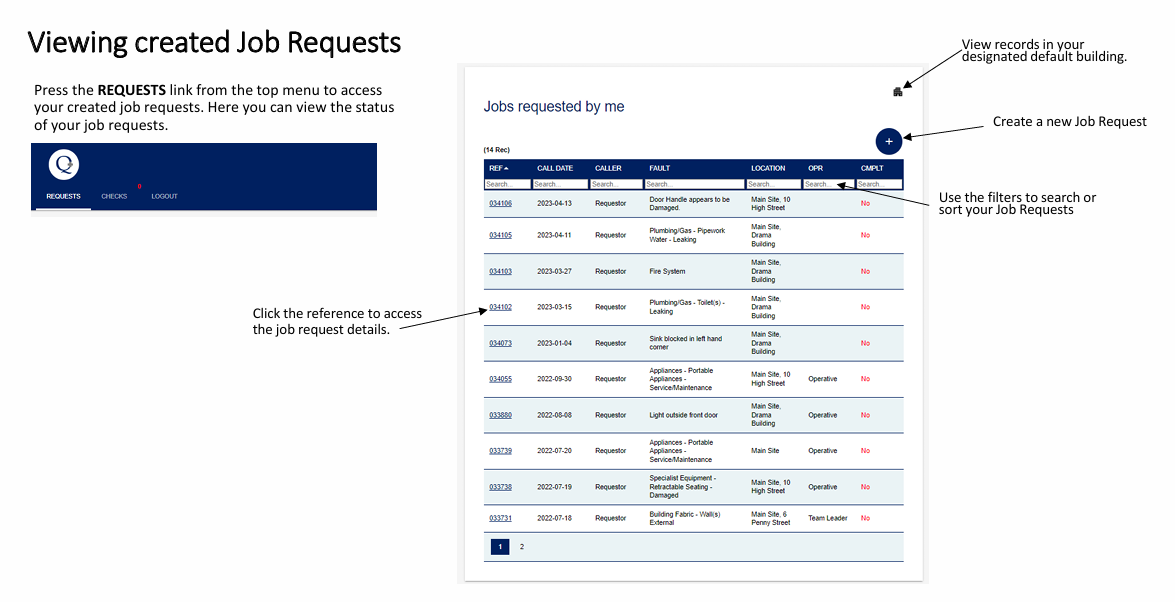Go to page 1 of the results
The height and width of the screenshot is (602, 1175).
pyautogui.click(x=500, y=547)
